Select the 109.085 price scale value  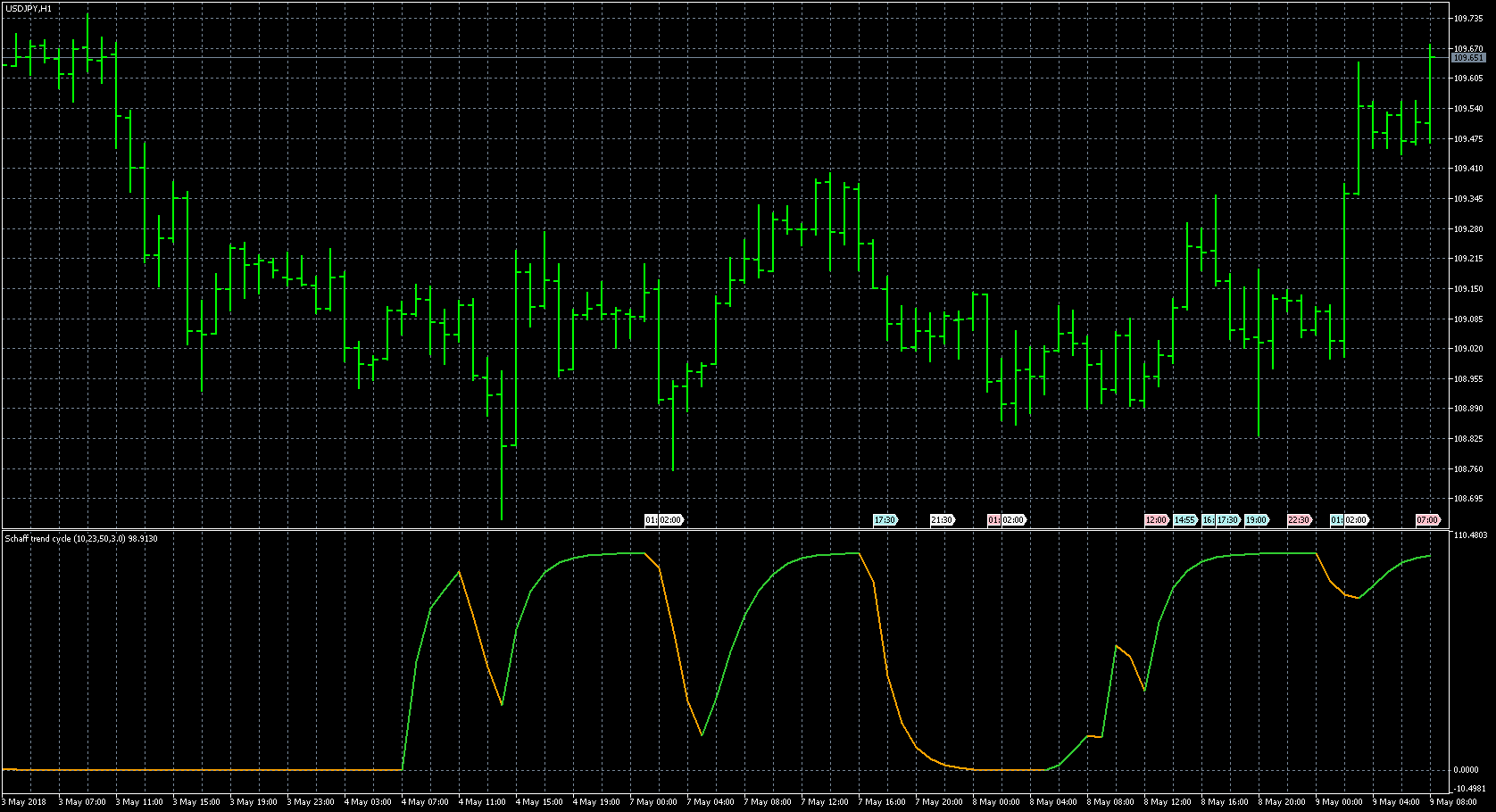pos(1468,319)
